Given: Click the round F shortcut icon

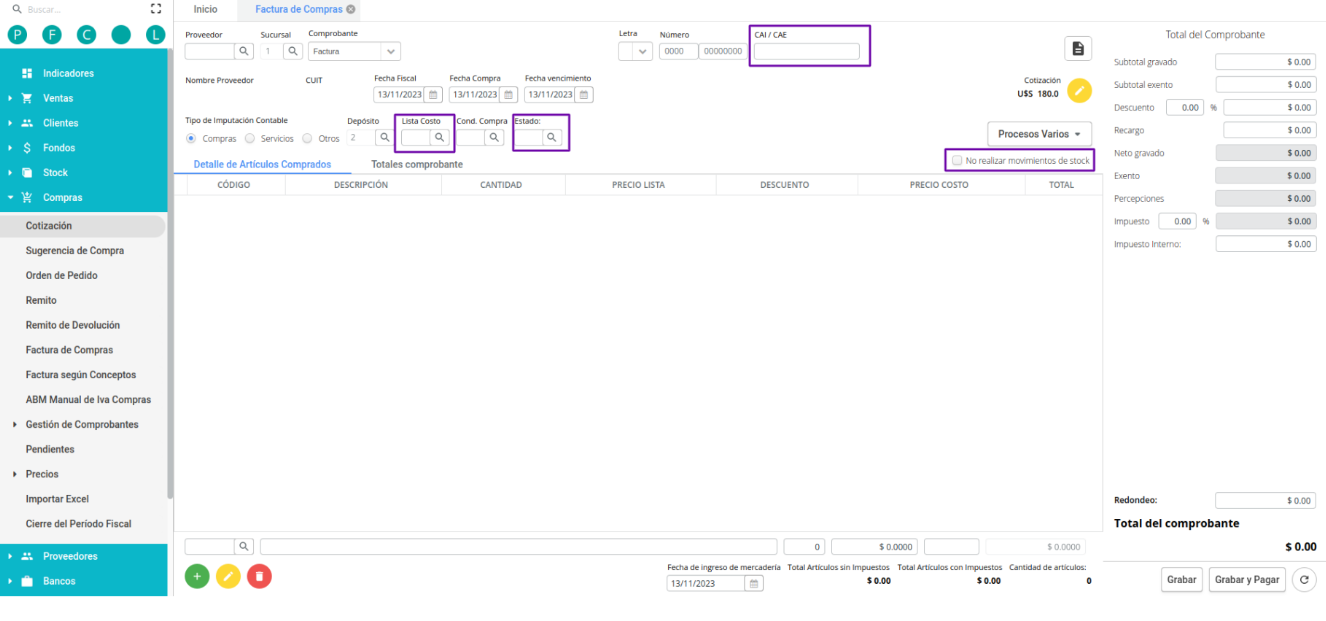Looking at the screenshot, I should (x=52, y=34).
